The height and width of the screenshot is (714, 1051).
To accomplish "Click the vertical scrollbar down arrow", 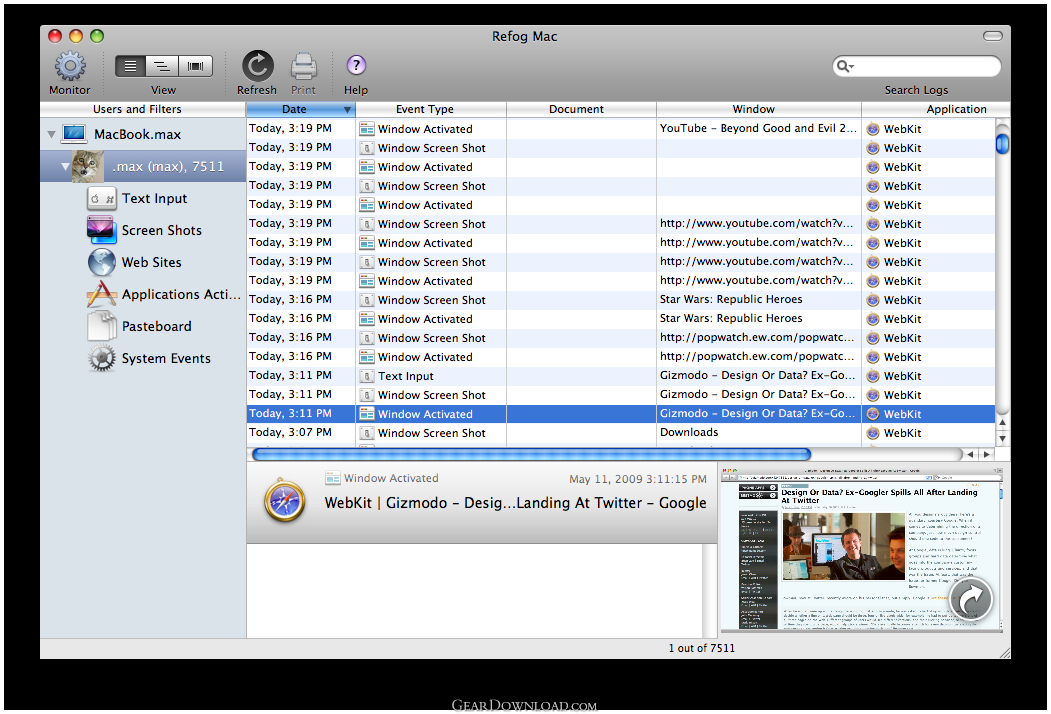I will click(x=1002, y=438).
